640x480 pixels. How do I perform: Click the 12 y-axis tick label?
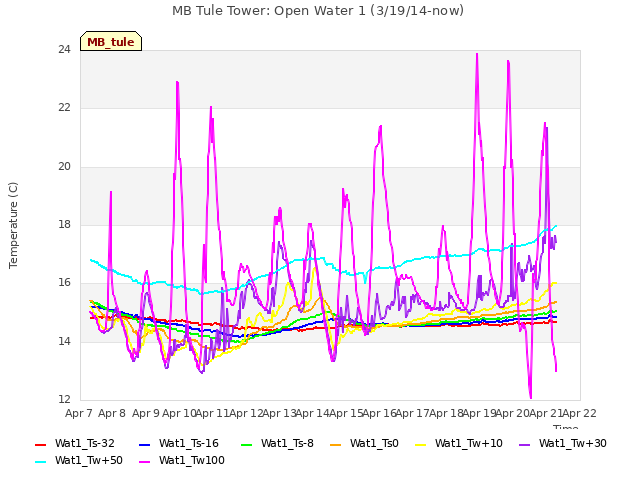click(64, 399)
